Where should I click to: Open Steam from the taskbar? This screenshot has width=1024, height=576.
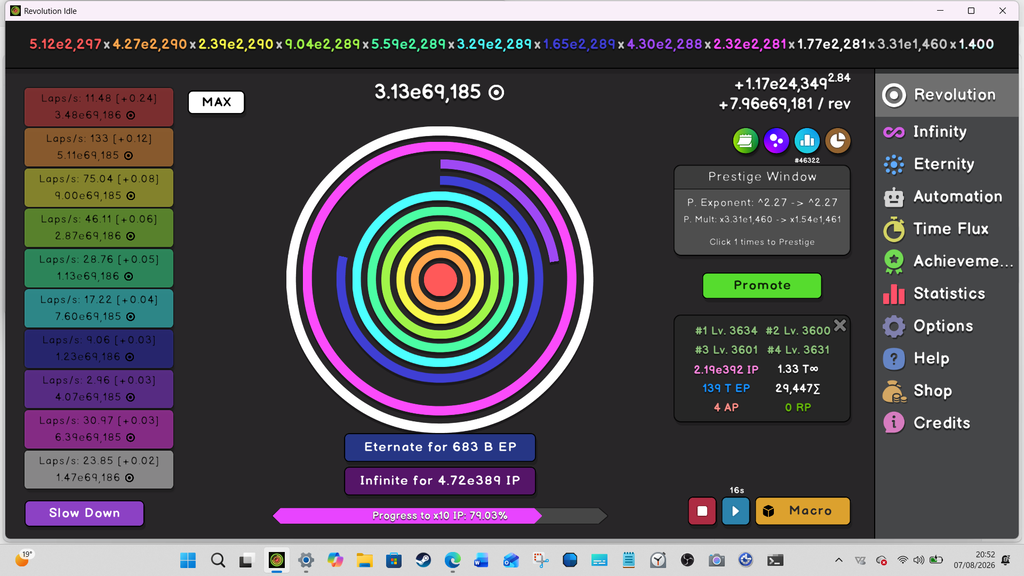(x=423, y=560)
